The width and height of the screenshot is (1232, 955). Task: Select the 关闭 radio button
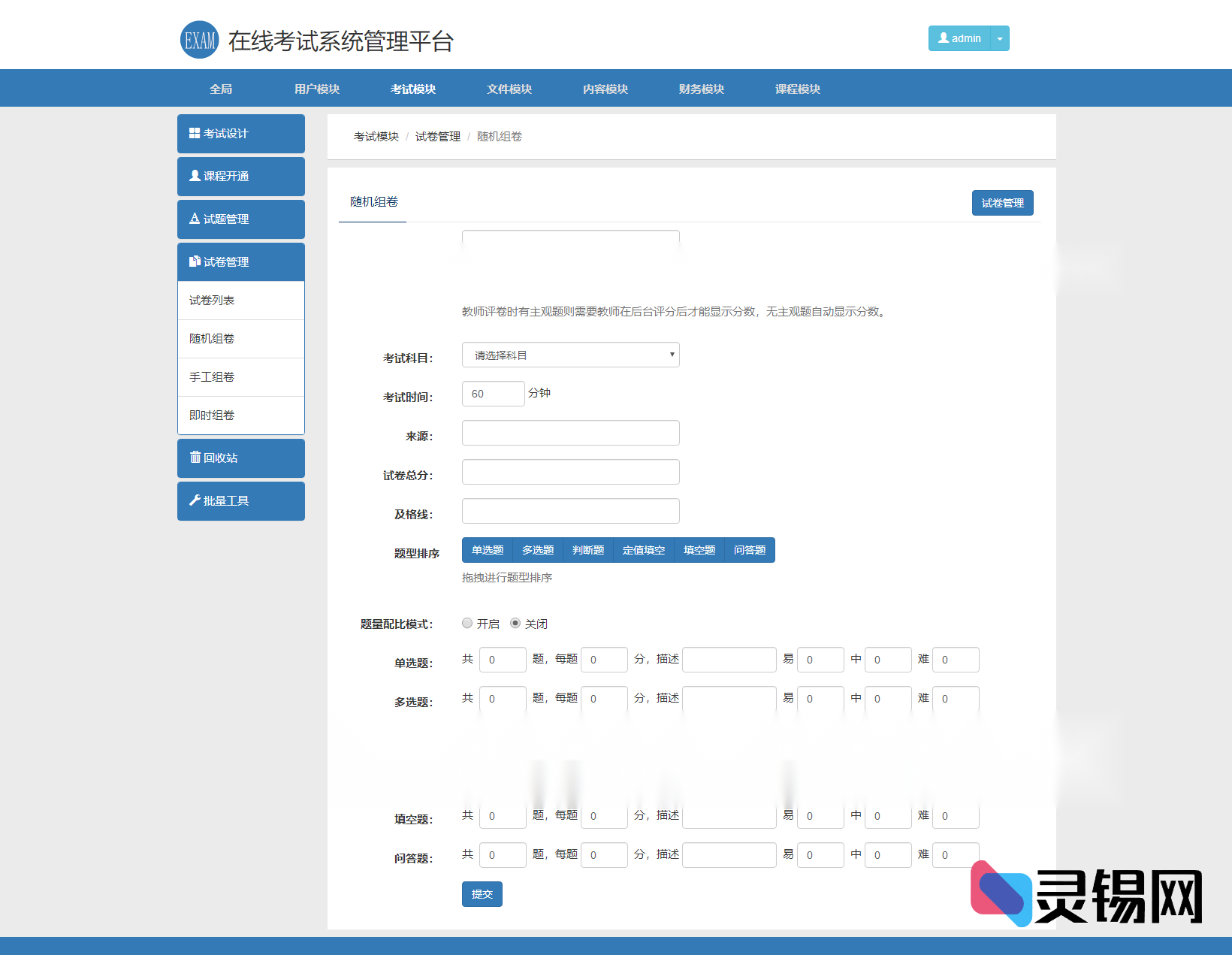click(x=515, y=623)
